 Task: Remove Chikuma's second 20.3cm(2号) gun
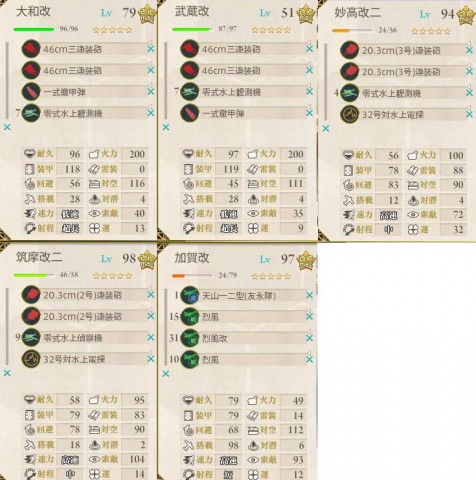151,316
